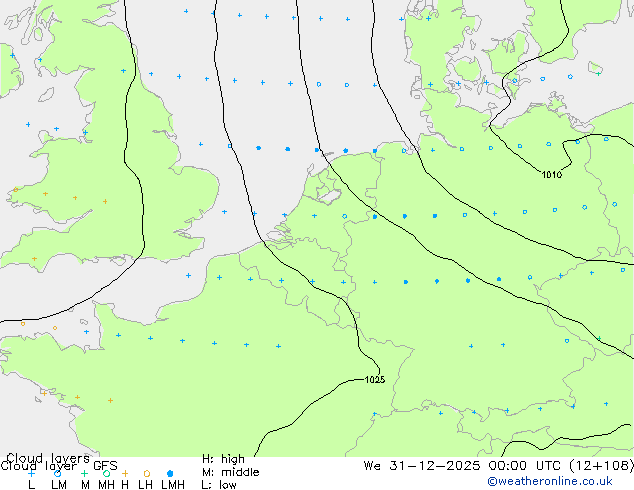Click the 'H: high' legend text
634x490 pixels.
coord(223,459)
